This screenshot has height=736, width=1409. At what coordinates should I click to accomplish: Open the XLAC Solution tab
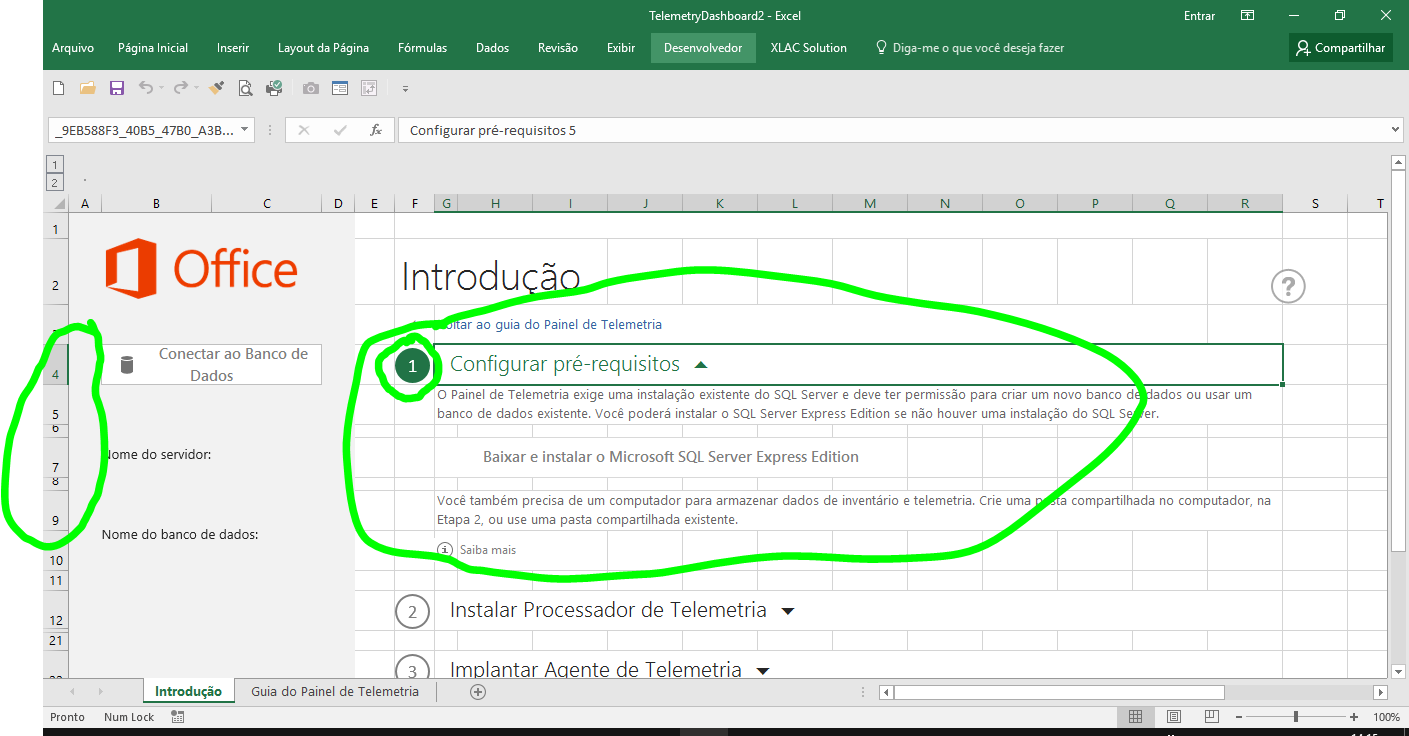[x=808, y=47]
